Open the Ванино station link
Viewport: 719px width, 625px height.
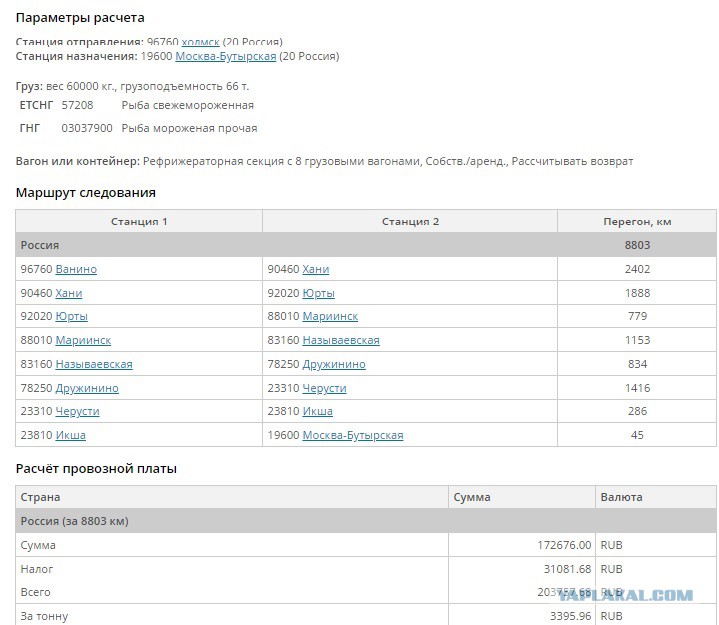coord(76,269)
